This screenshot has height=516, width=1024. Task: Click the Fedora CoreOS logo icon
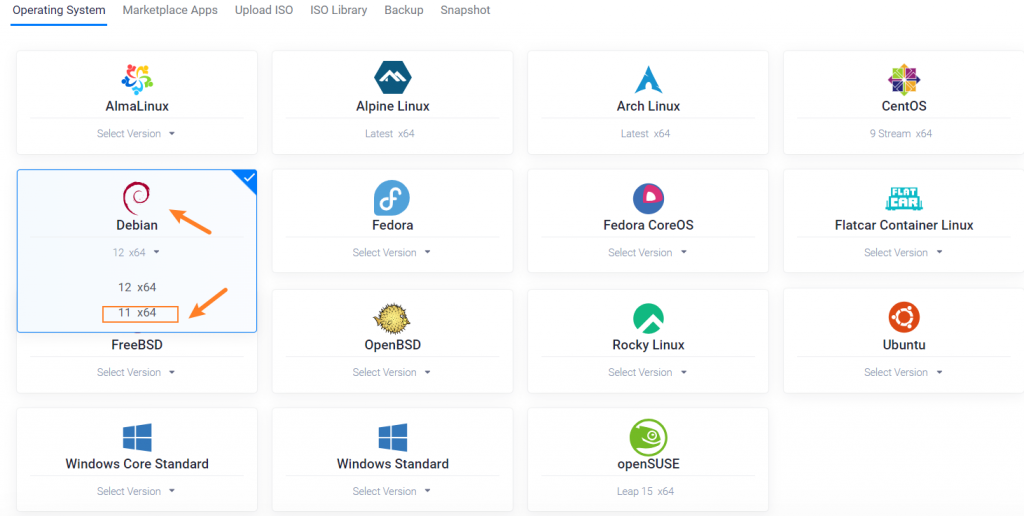[x=648, y=199]
